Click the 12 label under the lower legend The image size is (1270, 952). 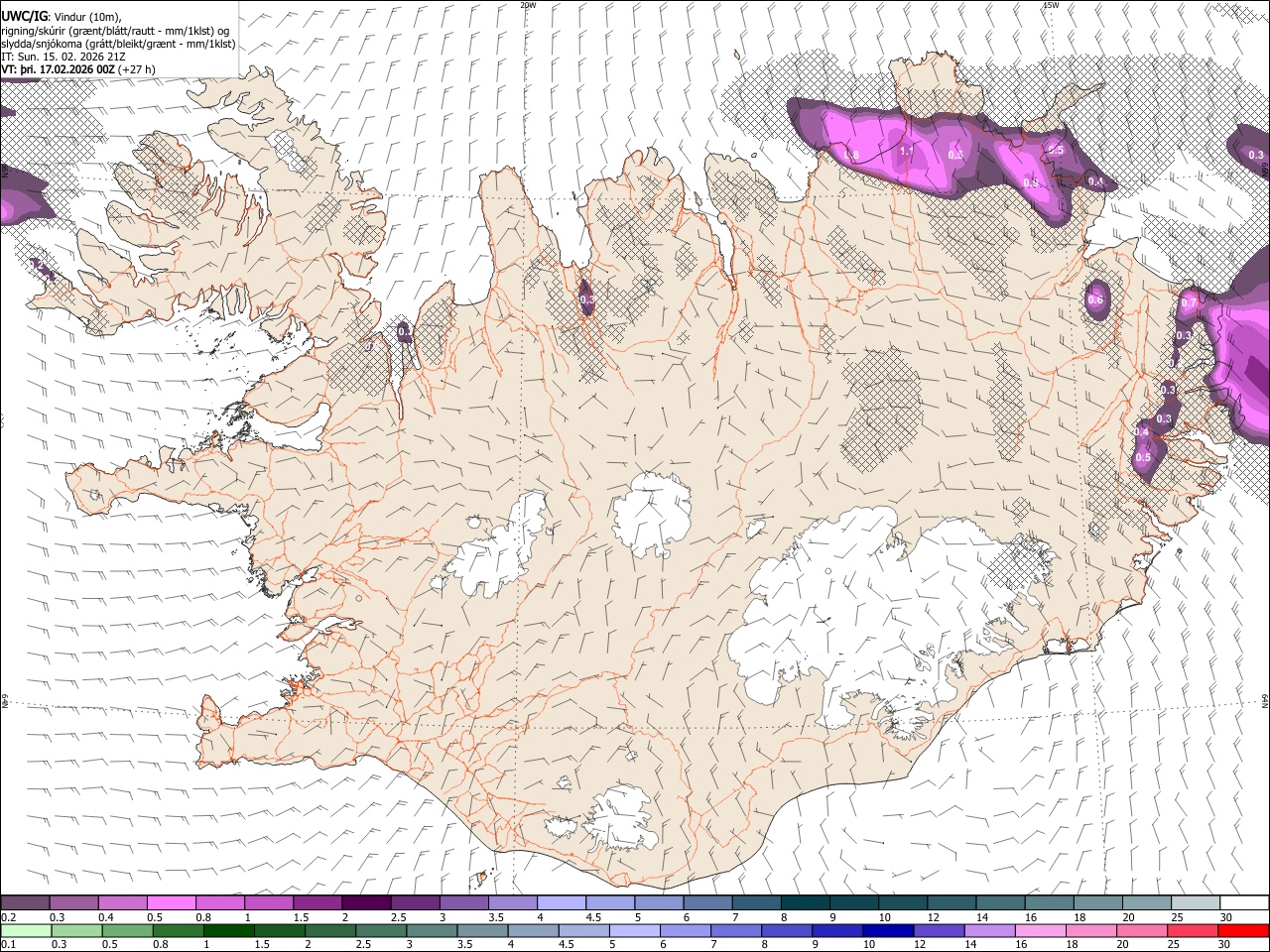coord(920,945)
